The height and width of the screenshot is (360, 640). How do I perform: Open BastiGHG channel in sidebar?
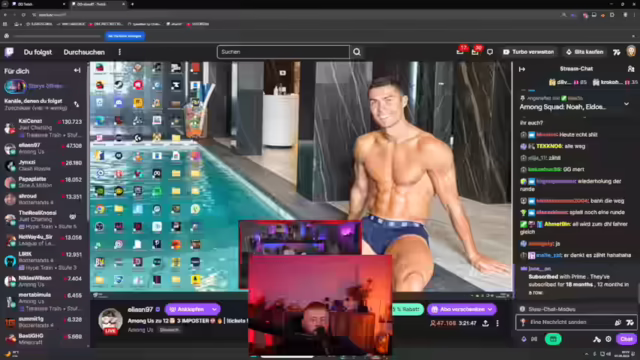coord(43,339)
